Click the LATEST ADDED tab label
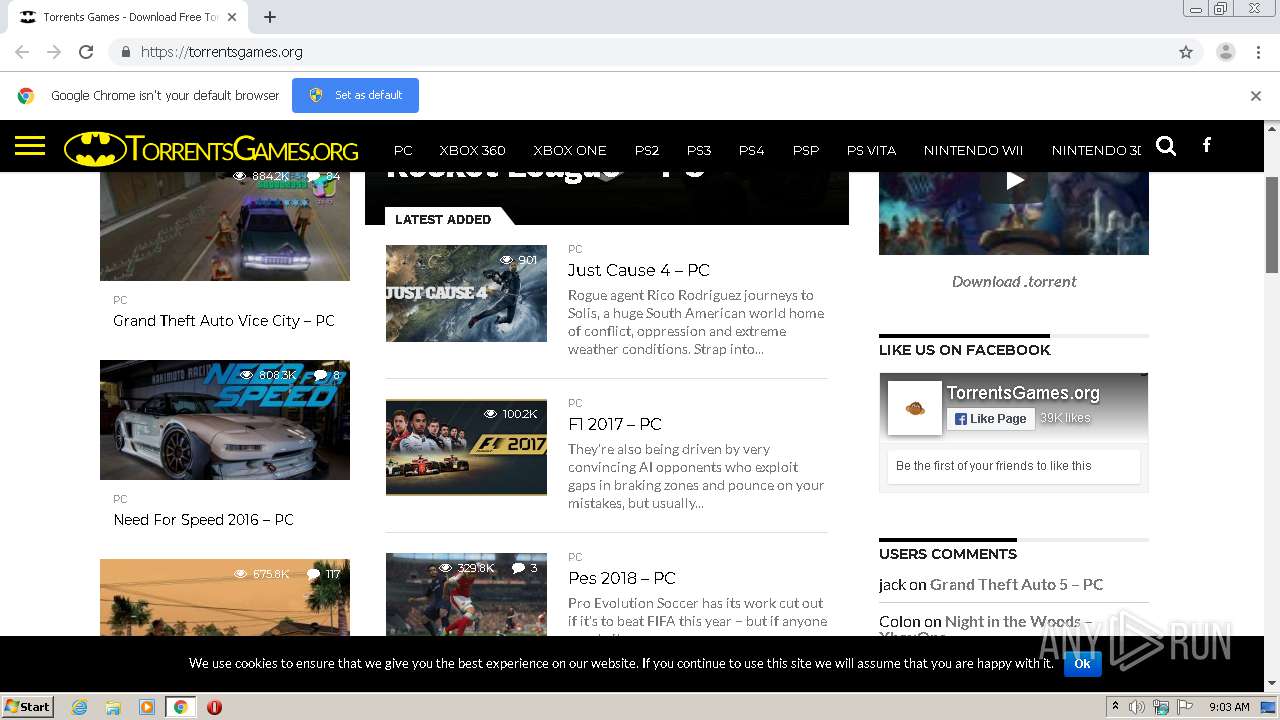Viewport: 1280px width, 720px height. click(443, 219)
